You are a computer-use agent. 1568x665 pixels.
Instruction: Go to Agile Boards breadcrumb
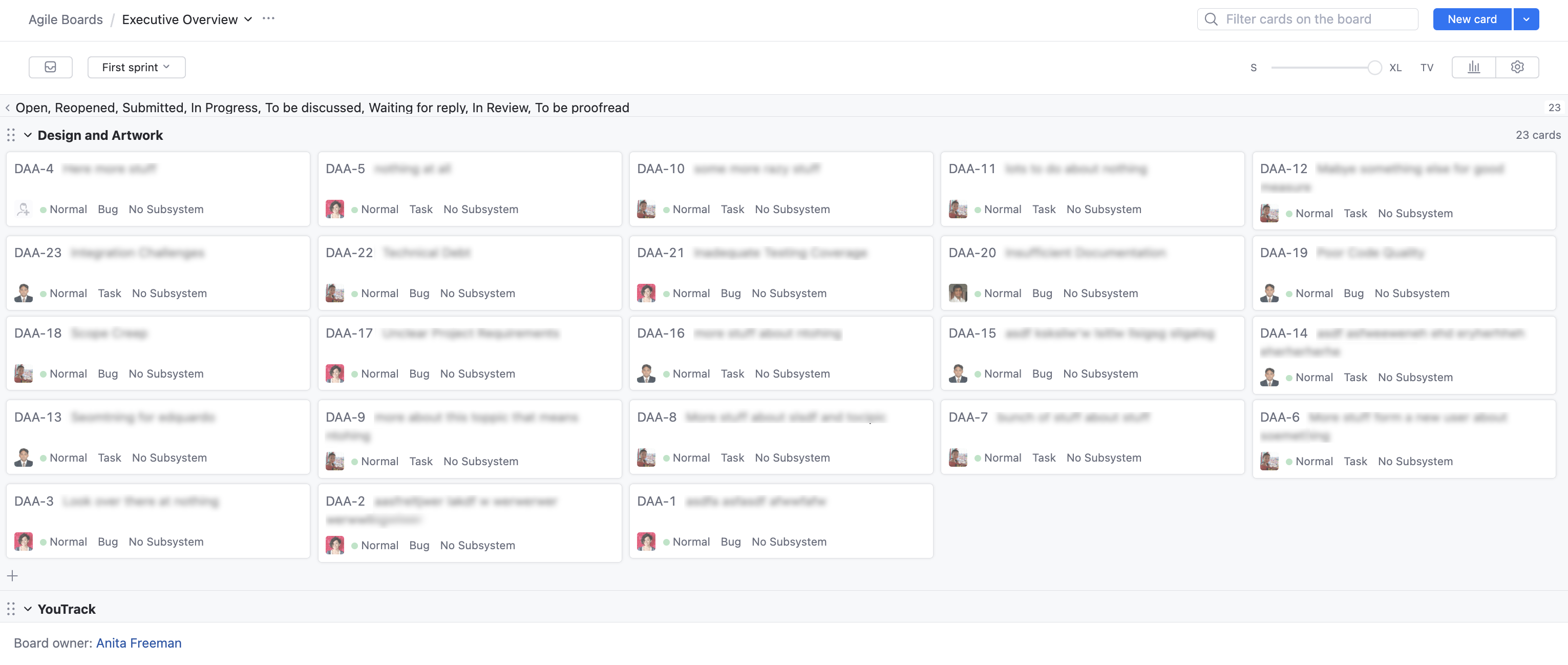coord(66,19)
